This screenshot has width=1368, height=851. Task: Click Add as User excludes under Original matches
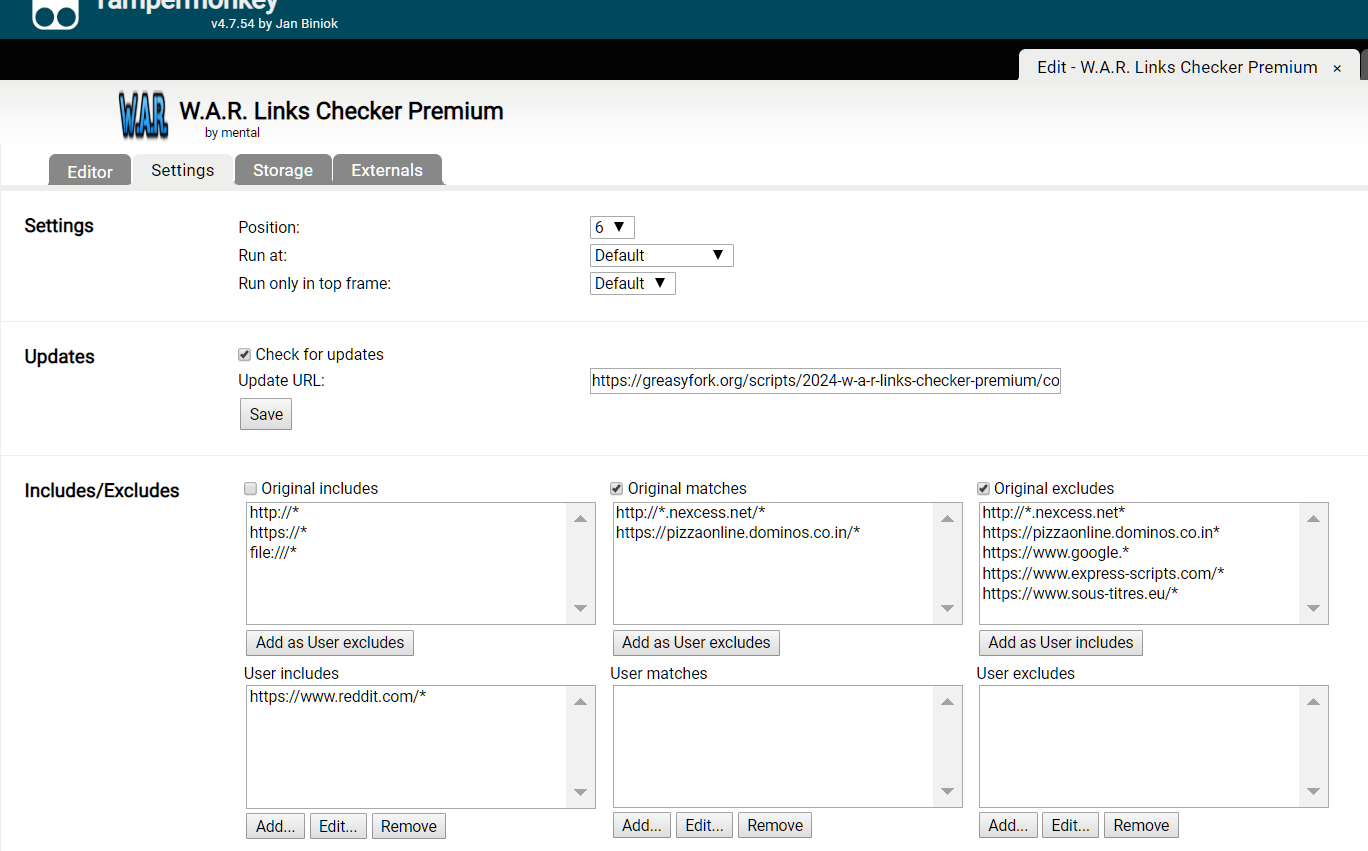click(x=696, y=642)
